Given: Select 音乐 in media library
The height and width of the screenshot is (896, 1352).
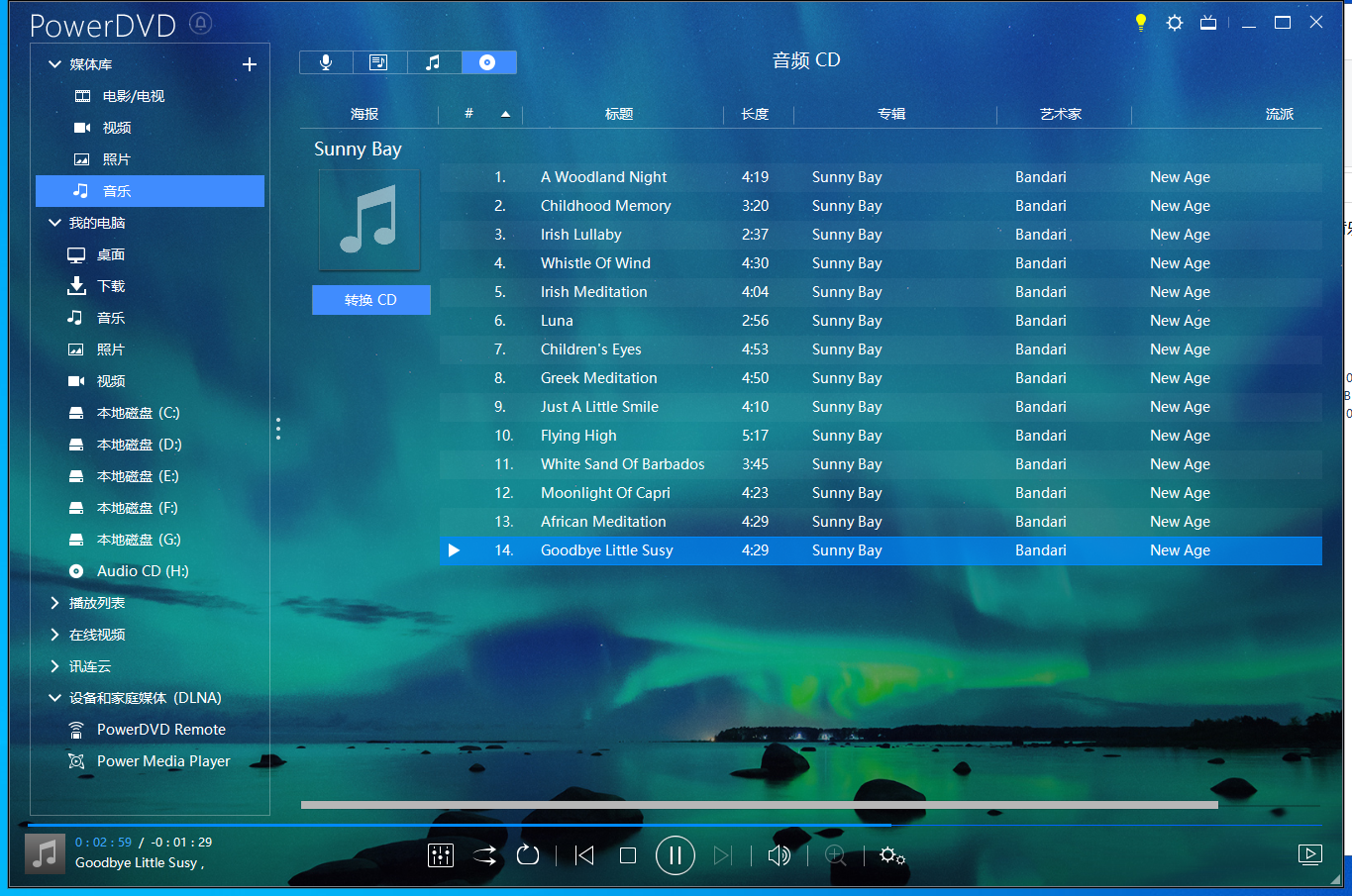Looking at the screenshot, I should [151, 191].
